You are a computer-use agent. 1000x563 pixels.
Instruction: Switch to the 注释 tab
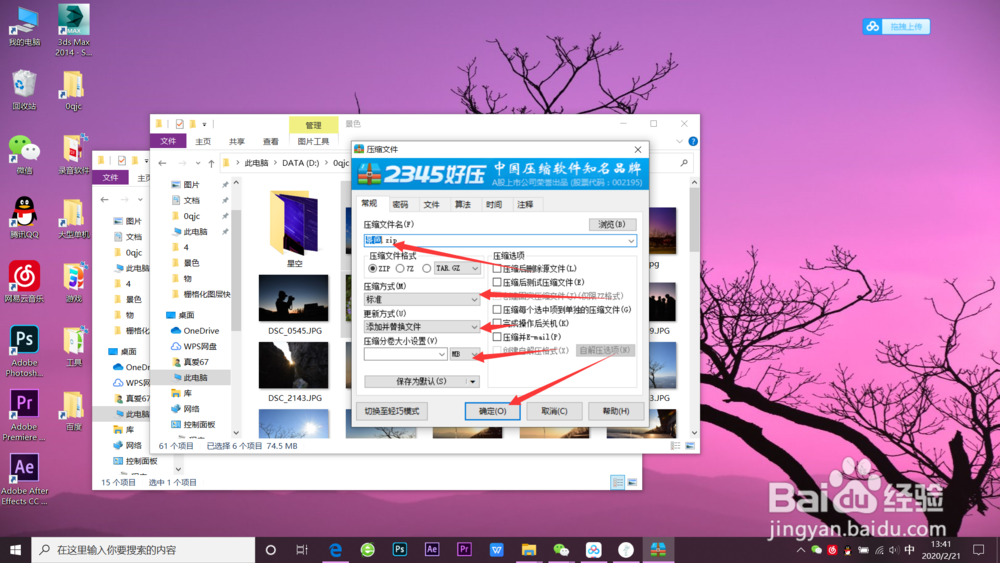(x=526, y=204)
